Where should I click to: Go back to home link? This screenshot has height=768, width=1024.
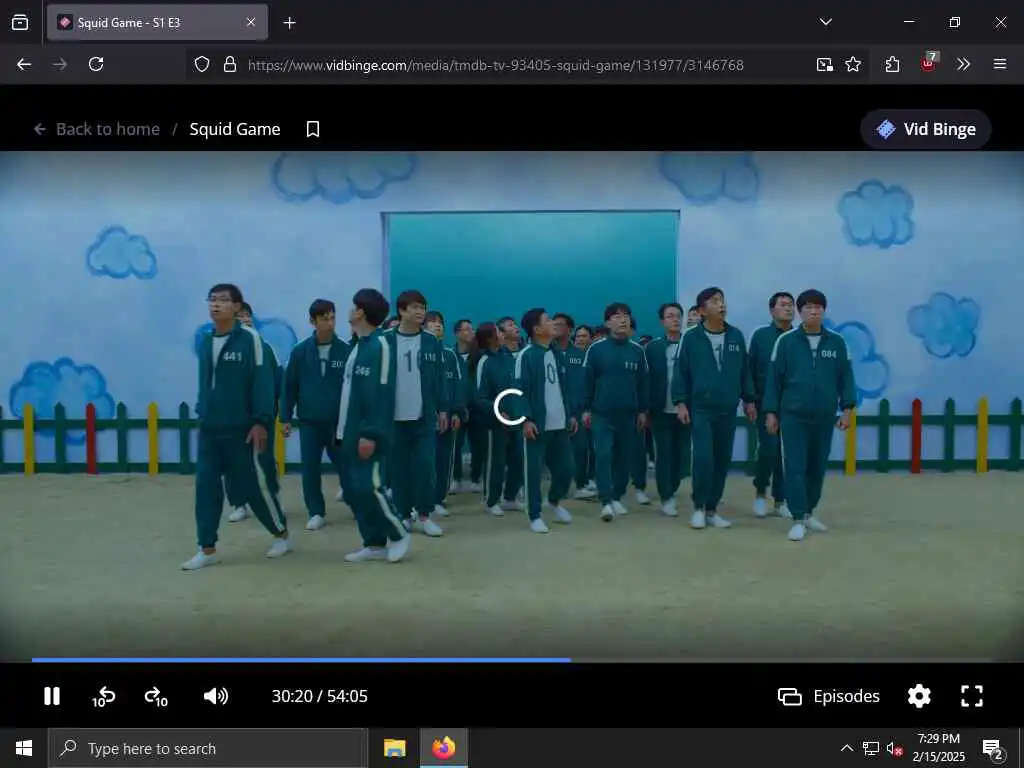pyautogui.click(x=97, y=129)
